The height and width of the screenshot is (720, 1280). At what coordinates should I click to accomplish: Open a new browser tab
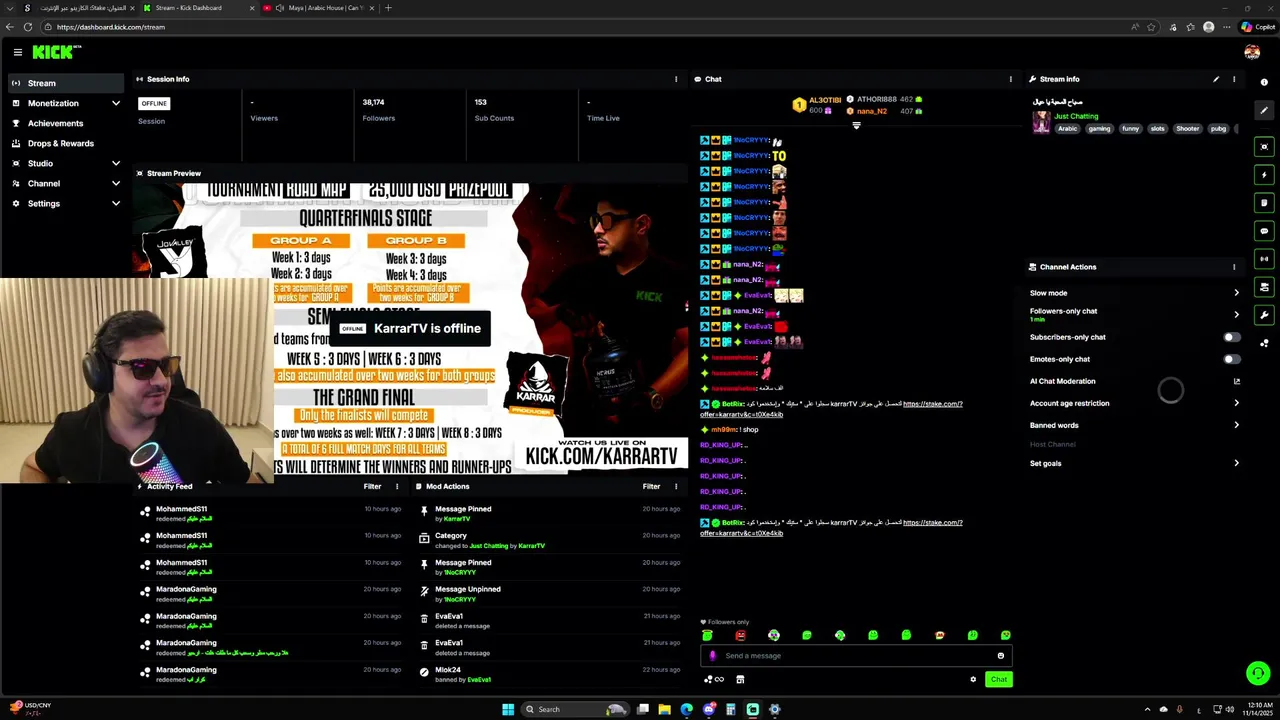[x=388, y=8]
